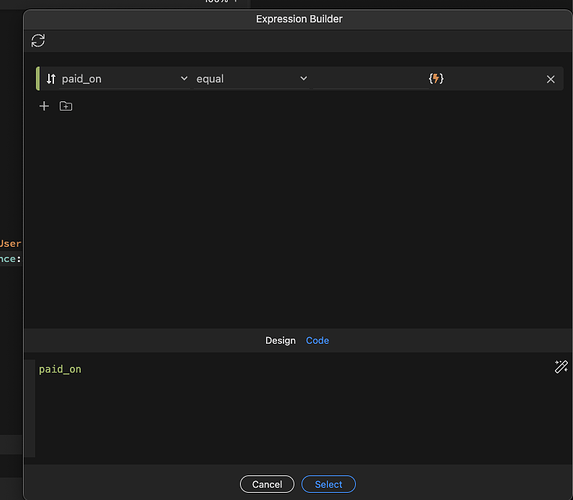Click the magic wand icon in code pane
The image size is (573, 500).
pos(561,367)
